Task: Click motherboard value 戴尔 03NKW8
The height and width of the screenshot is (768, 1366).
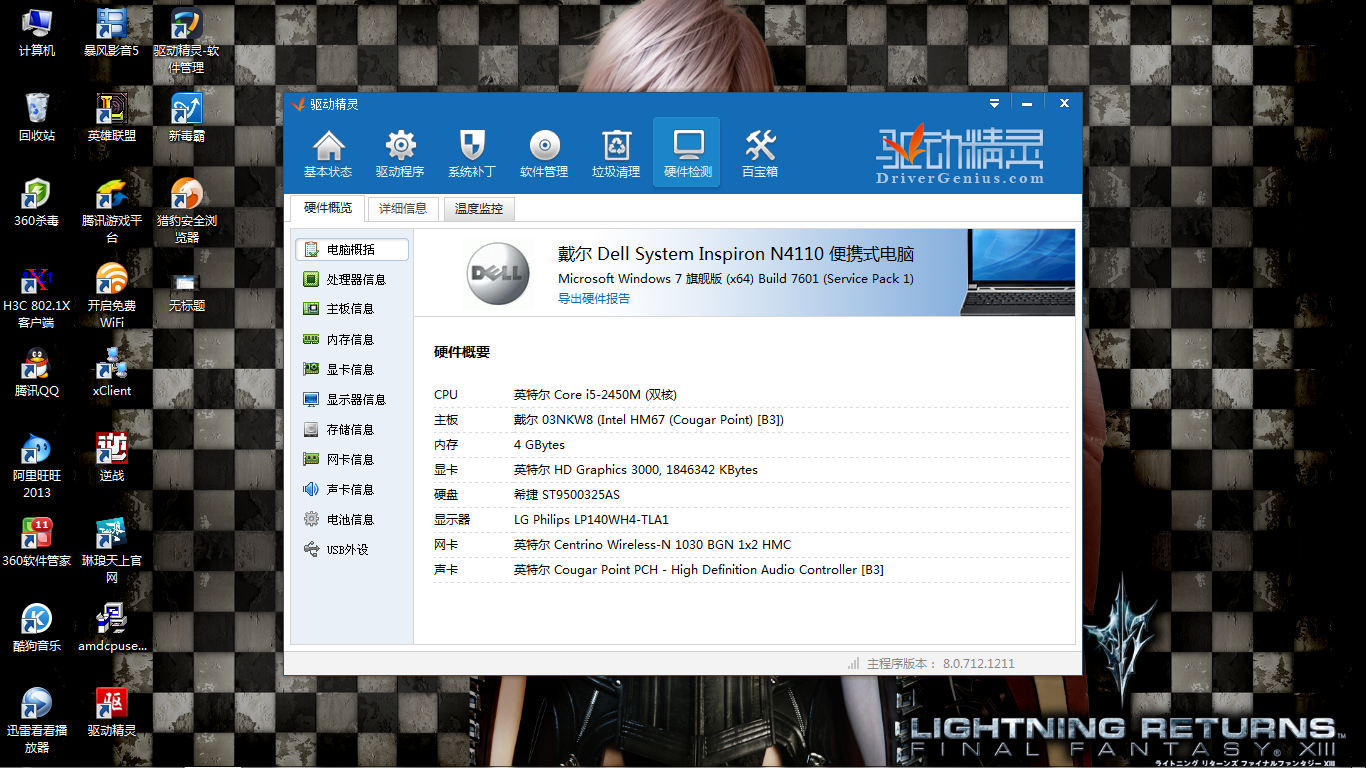Action: [649, 419]
